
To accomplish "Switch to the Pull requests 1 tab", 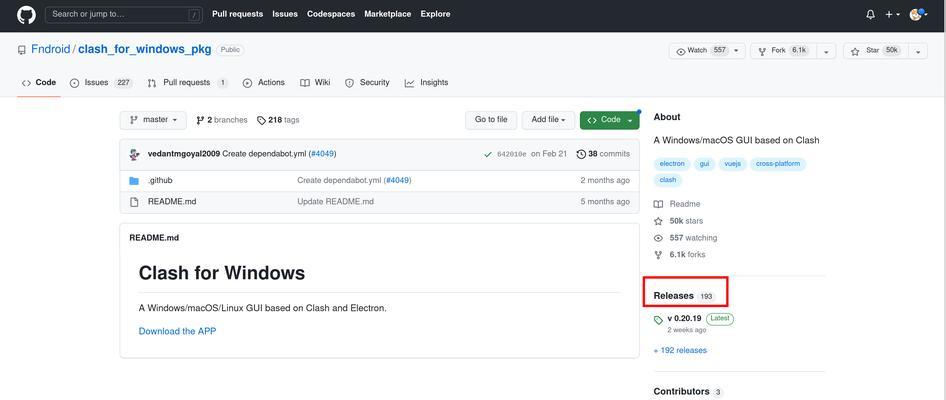I will coord(188,83).
